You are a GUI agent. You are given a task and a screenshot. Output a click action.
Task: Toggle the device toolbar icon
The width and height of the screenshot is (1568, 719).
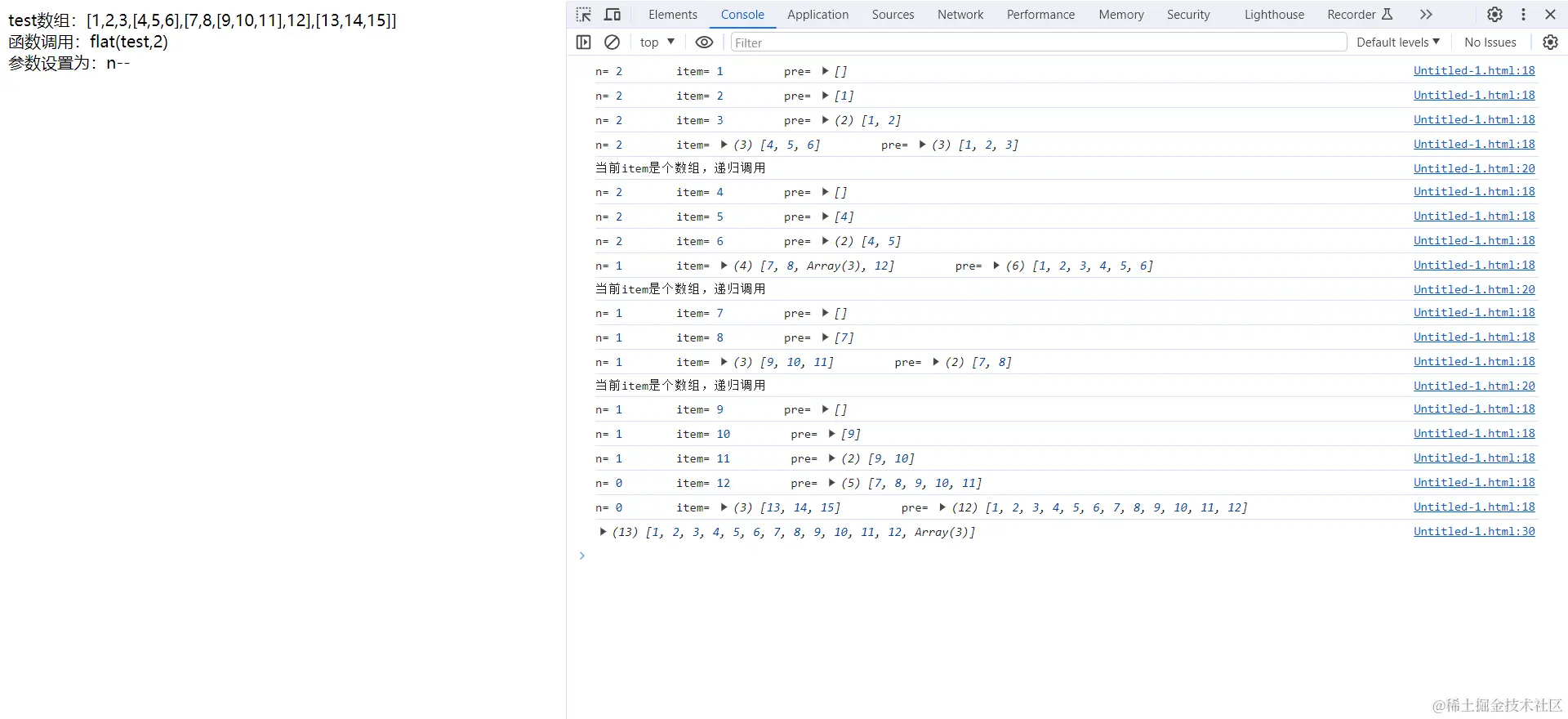(x=612, y=15)
